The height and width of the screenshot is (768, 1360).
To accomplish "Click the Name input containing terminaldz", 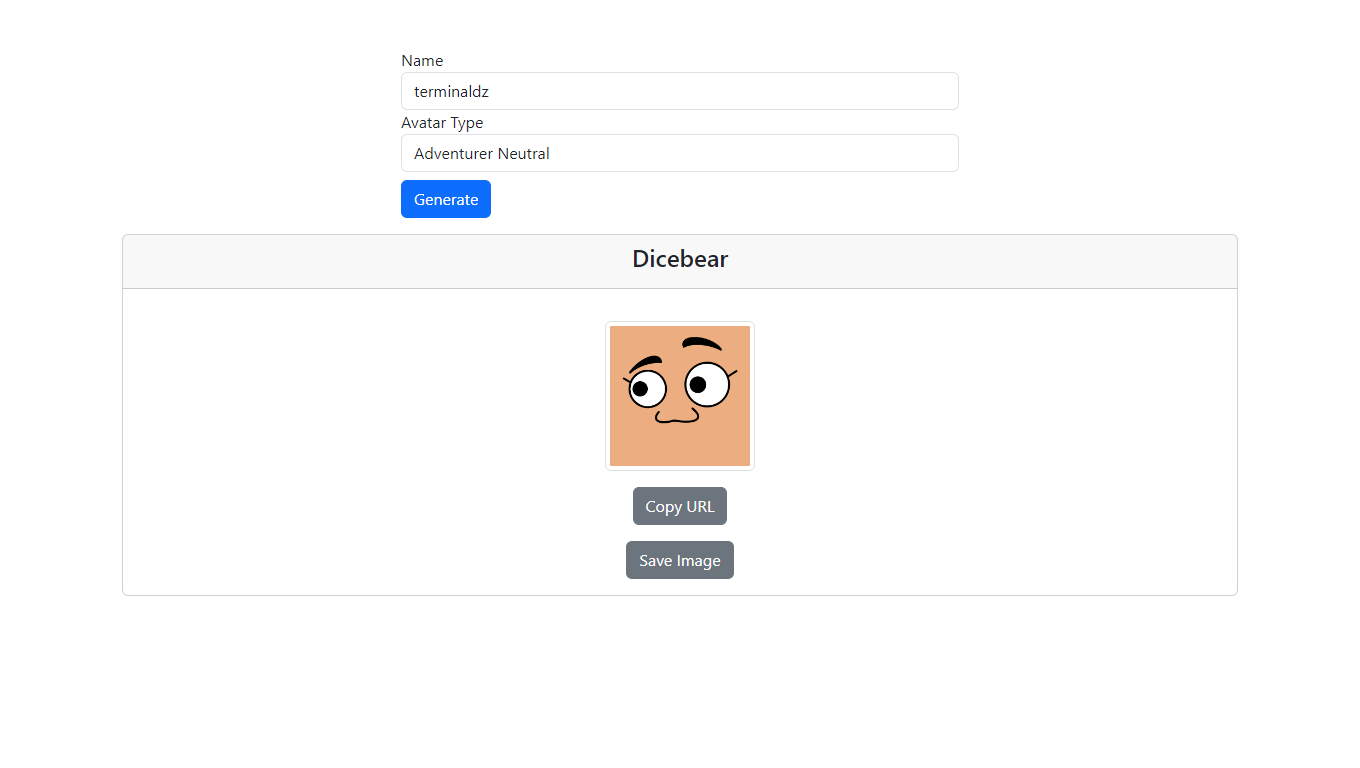I will [680, 91].
